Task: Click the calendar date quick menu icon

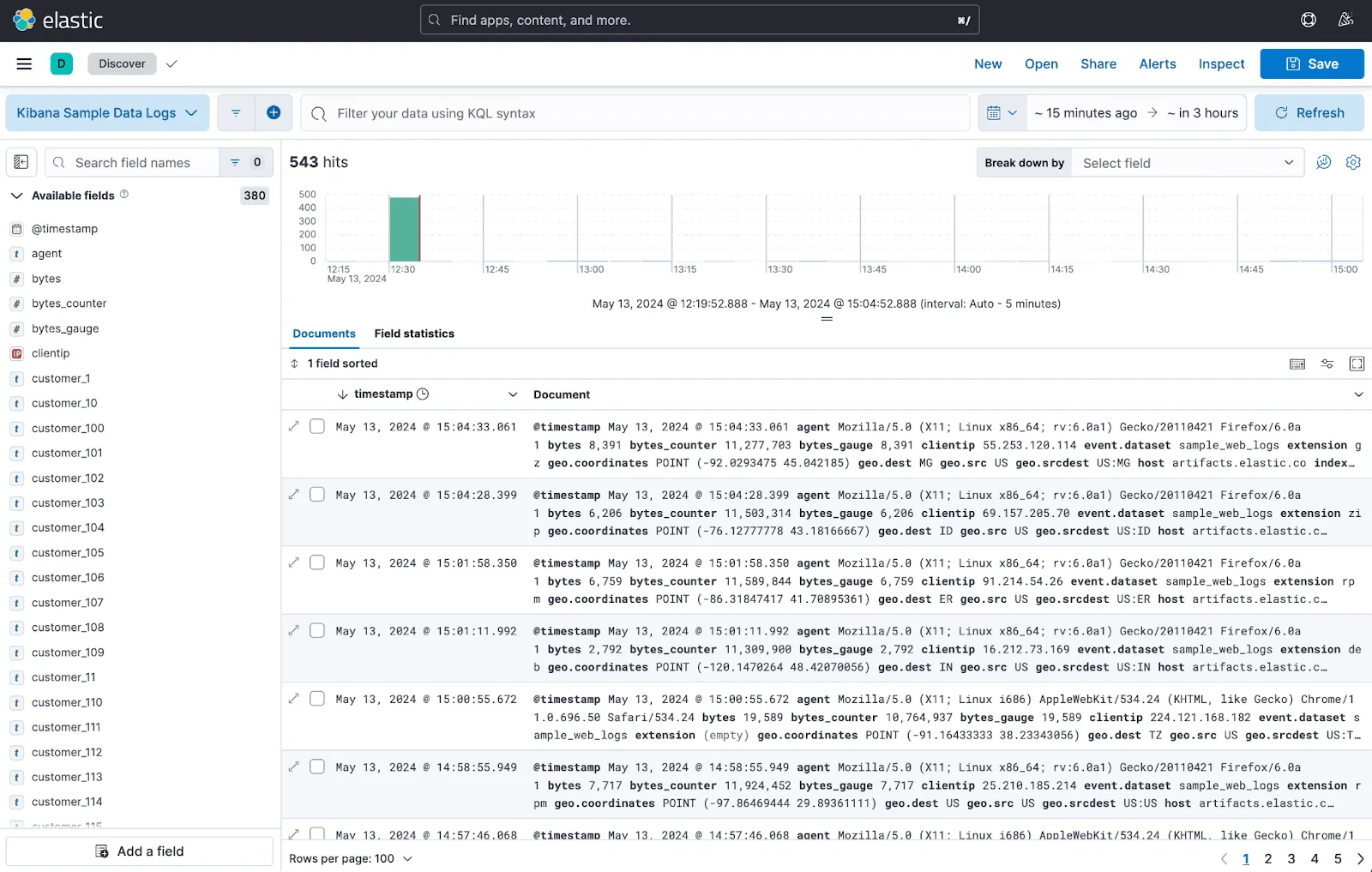Action: 1002,112
